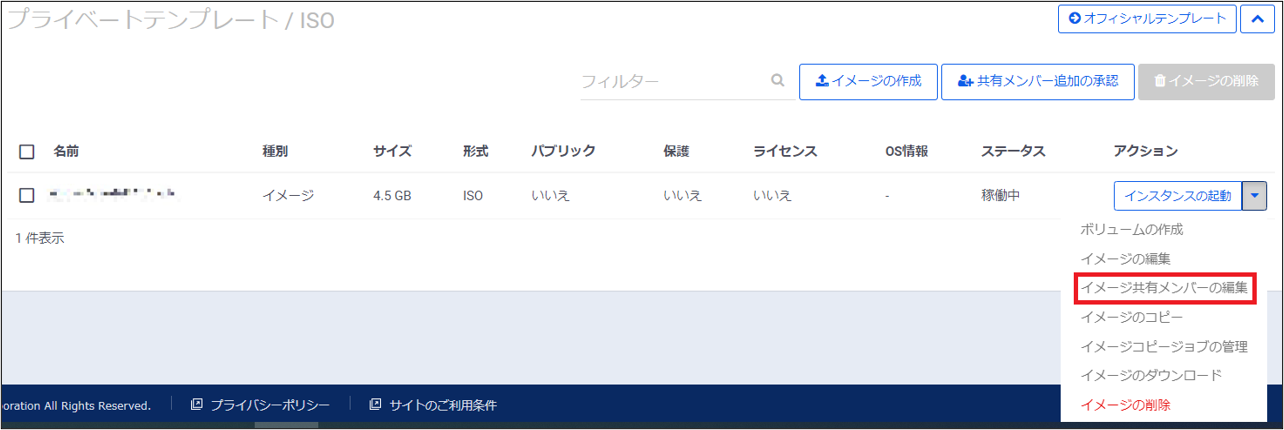Click the OS情報 column header
1284x430 pixels.
pyautogui.click(x=906, y=151)
